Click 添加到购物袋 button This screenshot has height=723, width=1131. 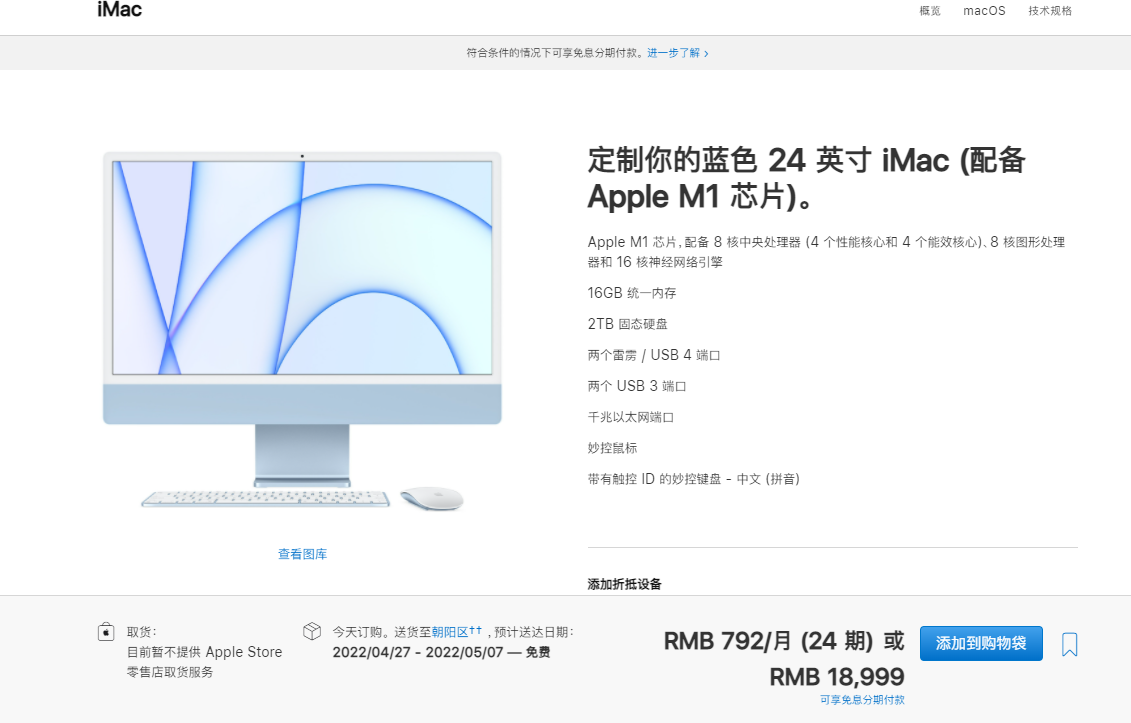coord(981,643)
